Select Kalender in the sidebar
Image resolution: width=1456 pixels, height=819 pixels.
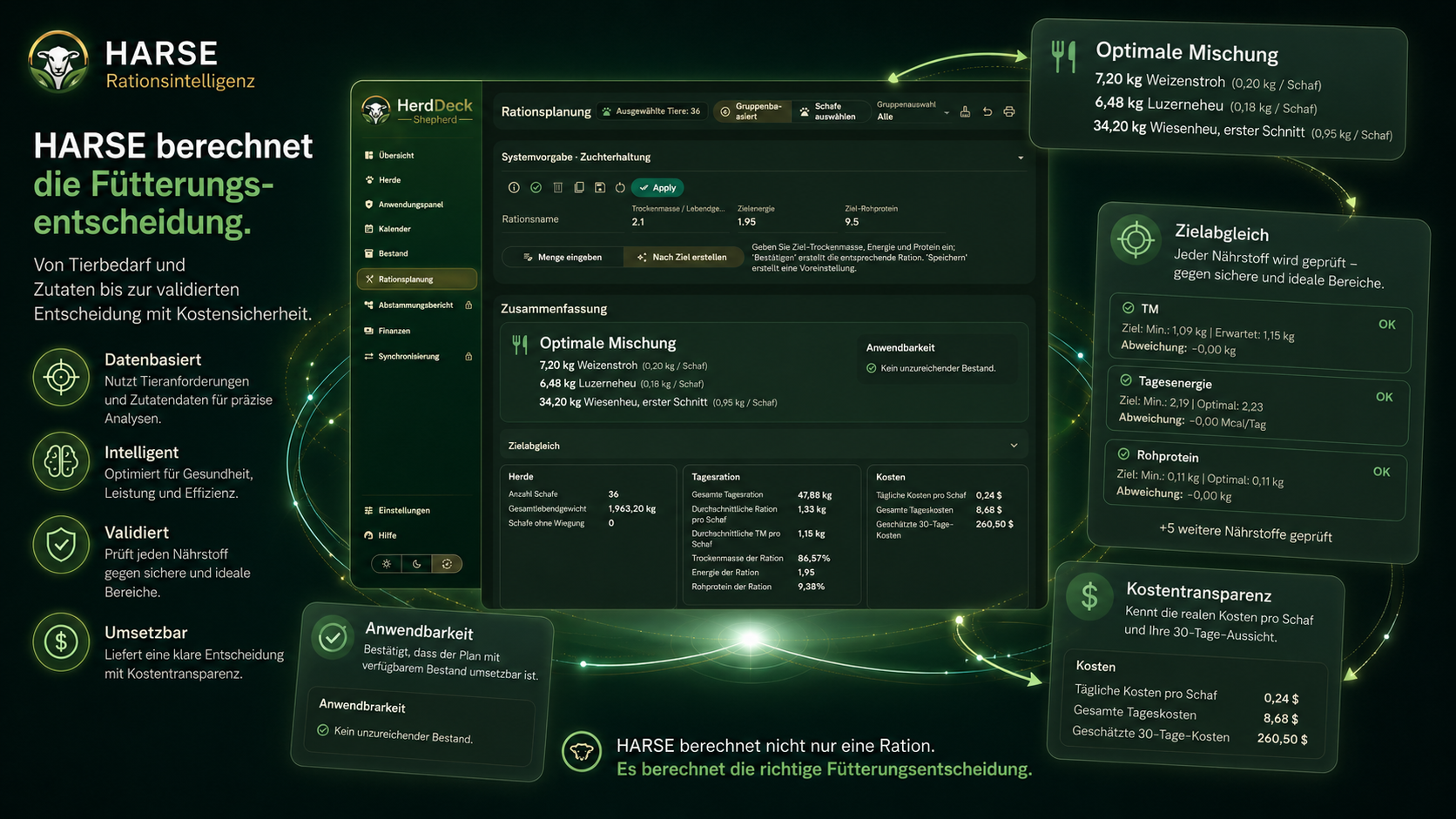(x=388, y=229)
